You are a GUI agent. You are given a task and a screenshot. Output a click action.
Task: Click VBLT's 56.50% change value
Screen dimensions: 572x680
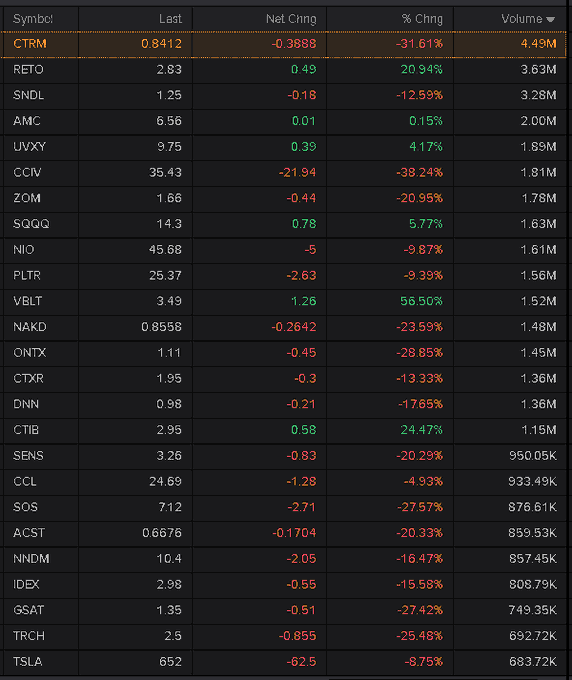421,301
